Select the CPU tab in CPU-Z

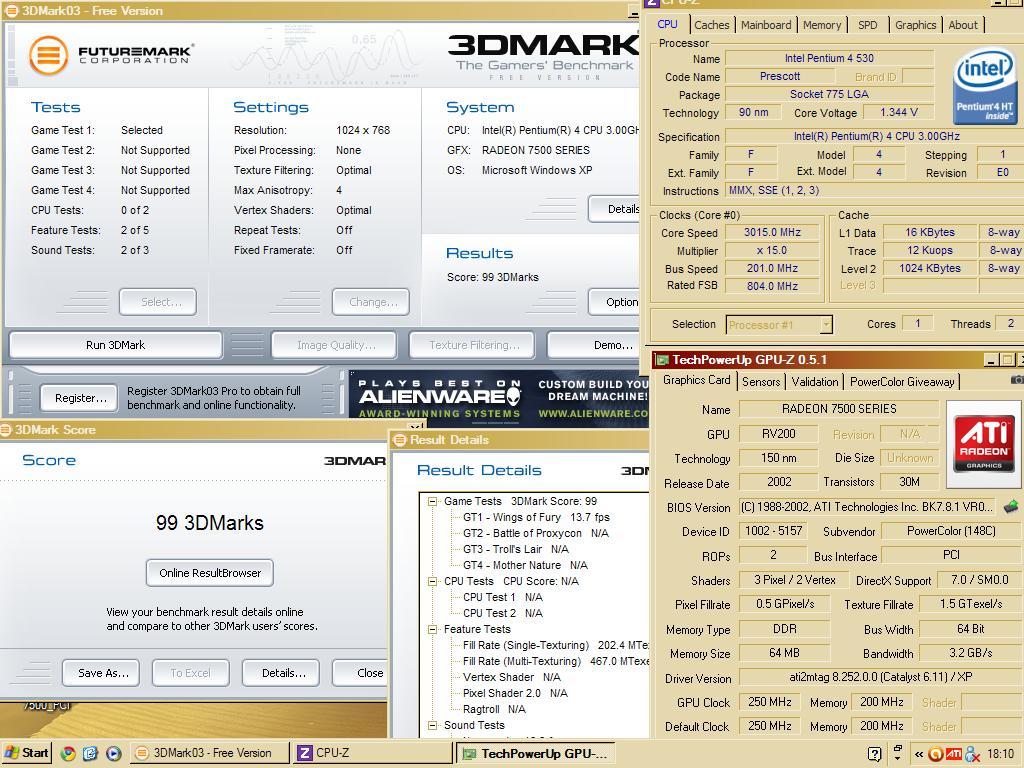[x=667, y=24]
